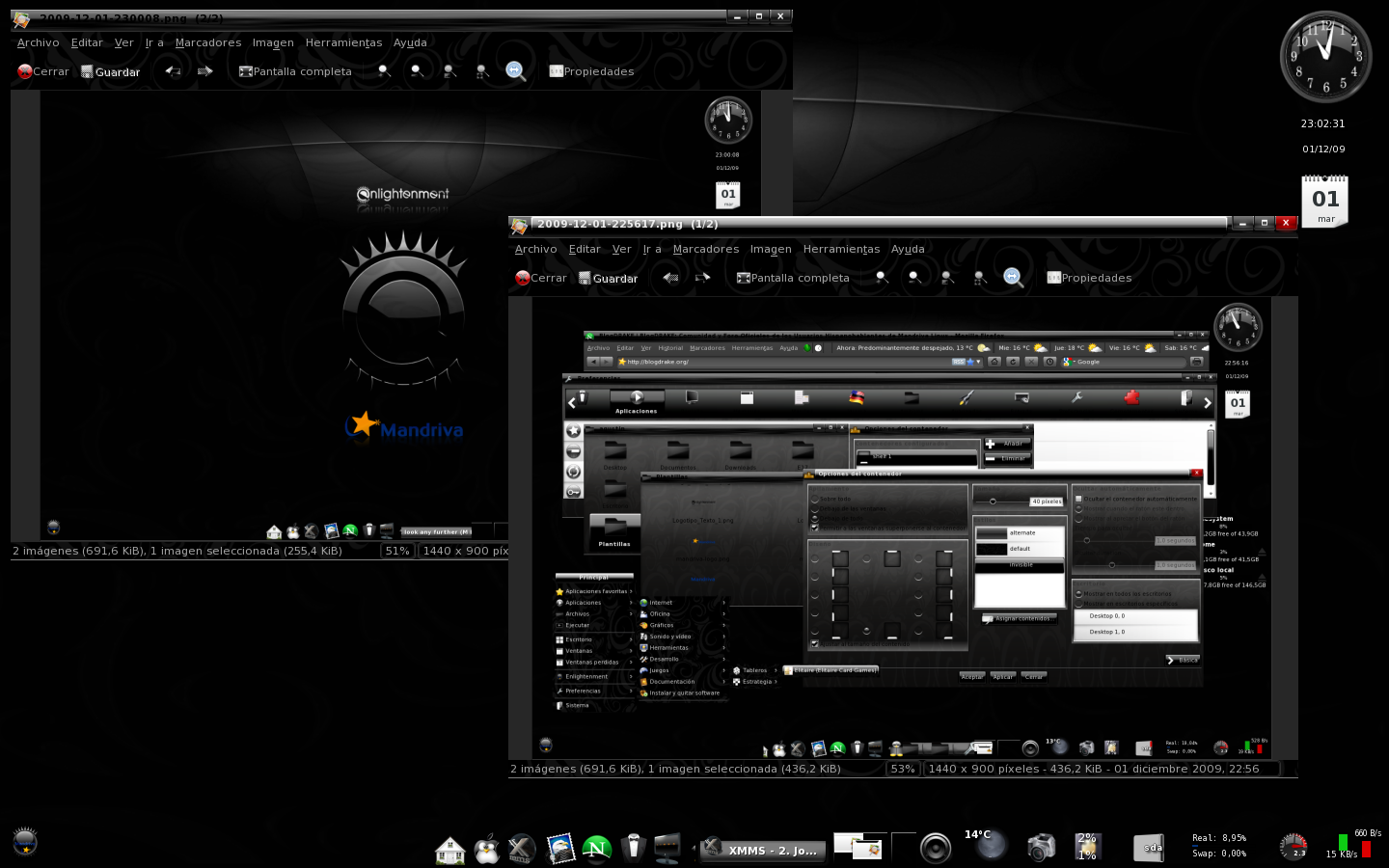This screenshot has height=868, width=1389.
Task: Go to next image in 225617.png window
Action: (x=702, y=278)
